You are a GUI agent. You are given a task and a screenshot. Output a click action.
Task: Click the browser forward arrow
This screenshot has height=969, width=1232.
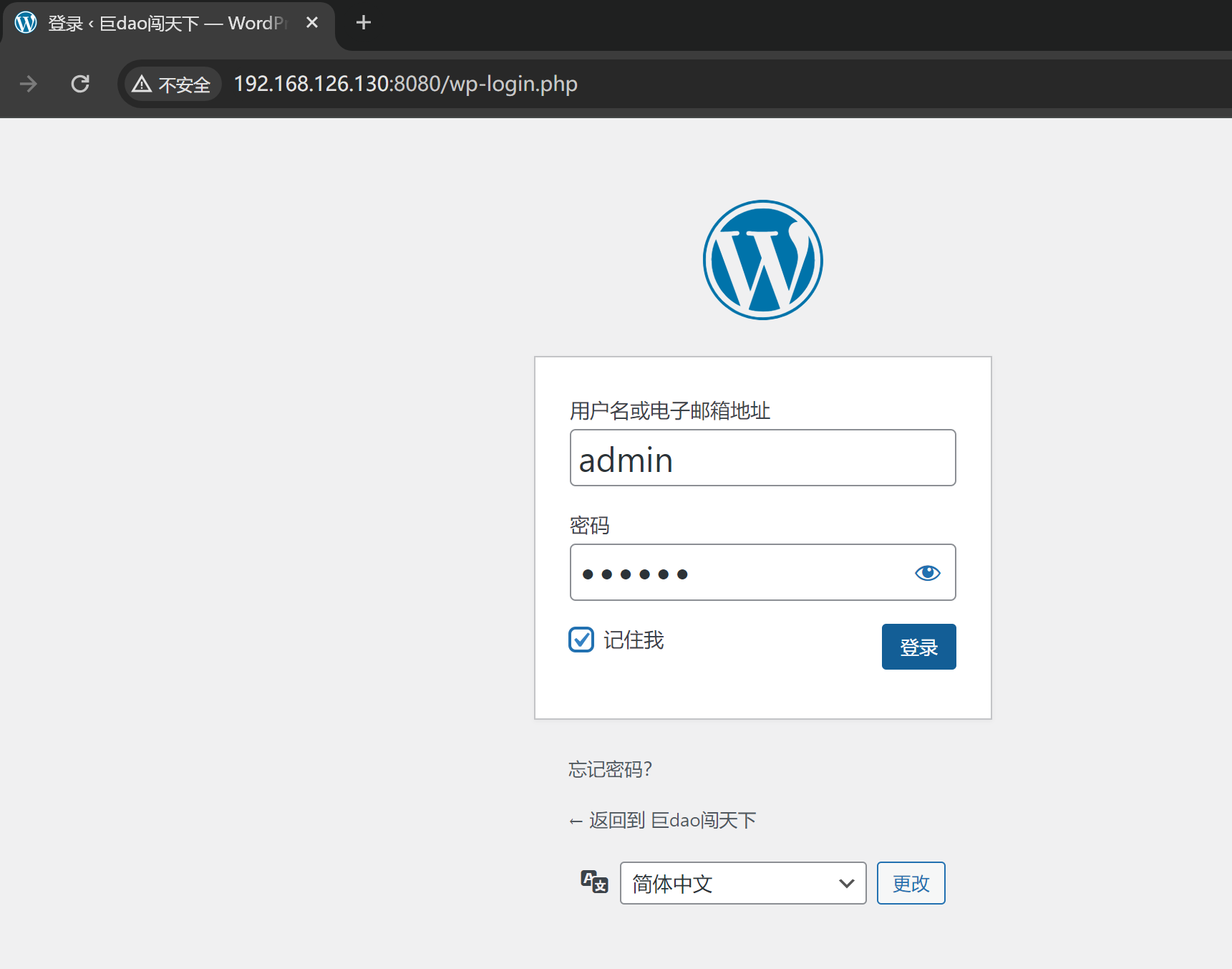click(x=29, y=84)
